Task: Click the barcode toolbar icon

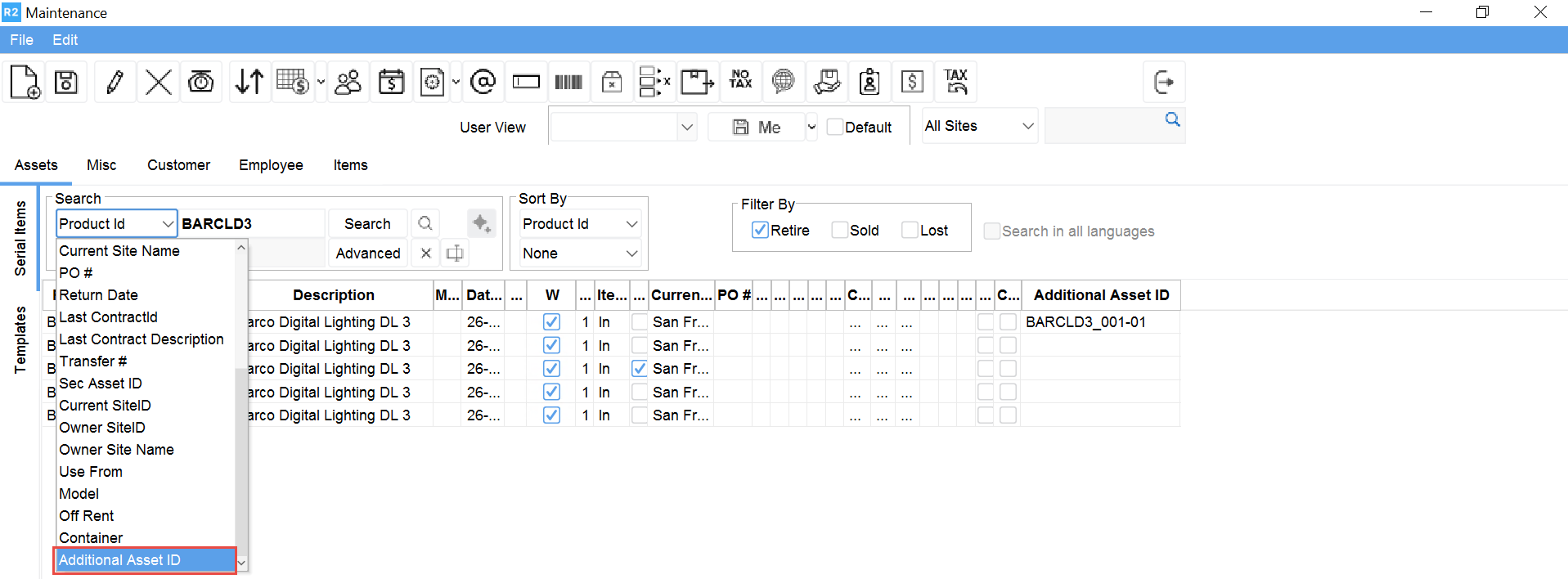Action: (568, 82)
